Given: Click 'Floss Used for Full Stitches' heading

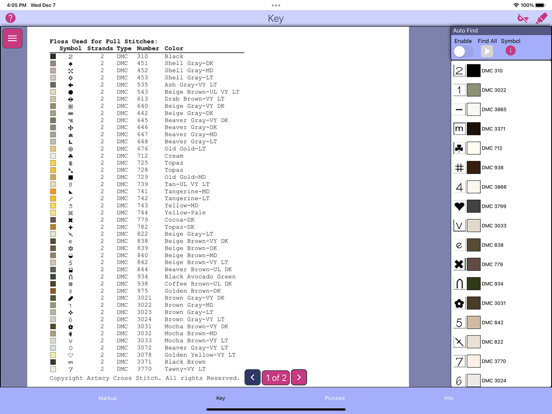Looking at the screenshot, I should point(104,41).
